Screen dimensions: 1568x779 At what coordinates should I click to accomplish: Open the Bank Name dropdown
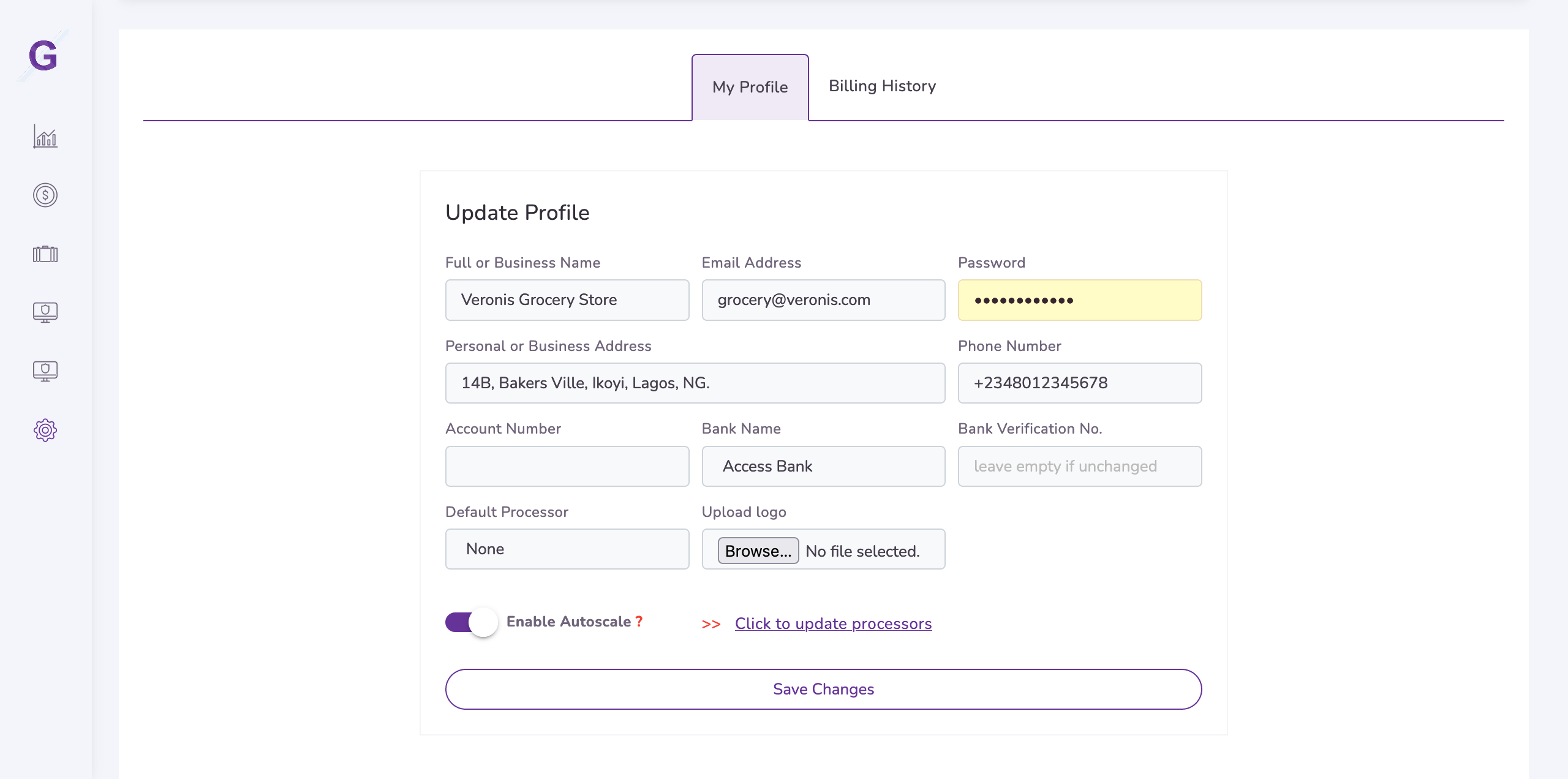pyautogui.click(x=823, y=466)
